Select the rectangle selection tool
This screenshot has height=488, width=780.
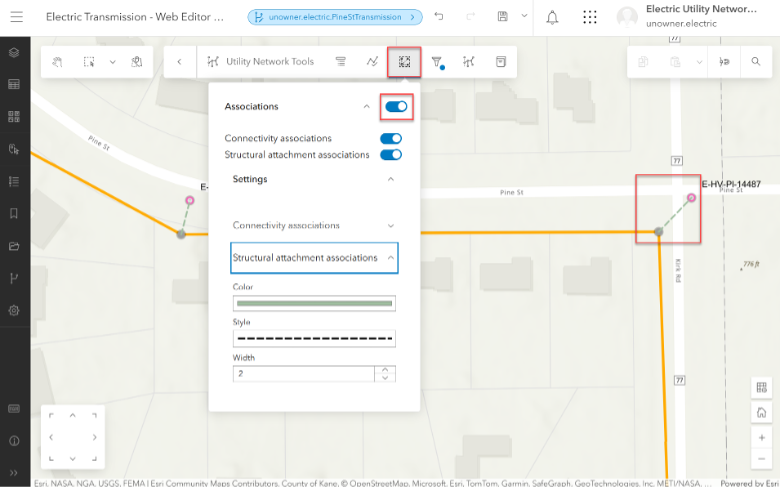click(89, 62)
